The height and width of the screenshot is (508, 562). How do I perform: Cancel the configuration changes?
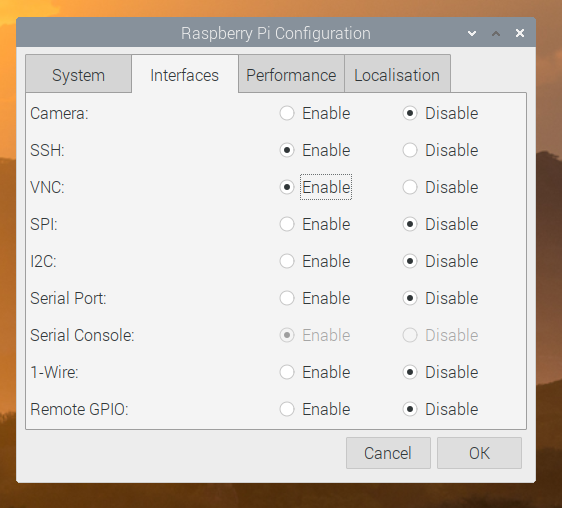(x=388, y=453)
